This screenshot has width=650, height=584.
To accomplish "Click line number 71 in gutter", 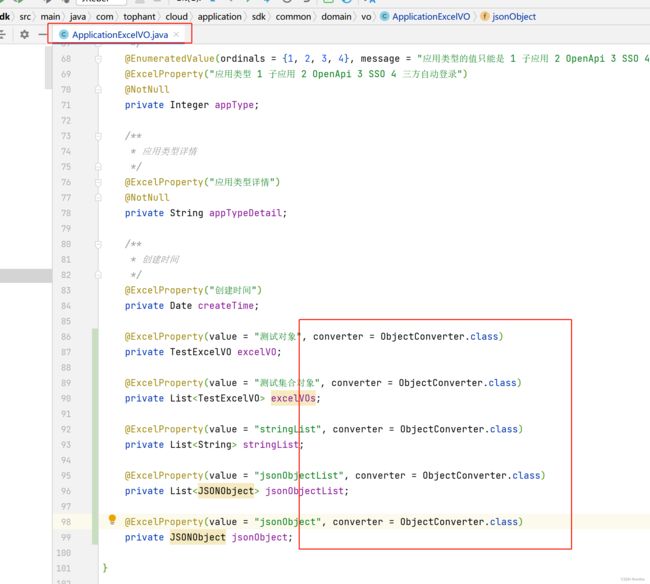I will [x=66, y=105].
